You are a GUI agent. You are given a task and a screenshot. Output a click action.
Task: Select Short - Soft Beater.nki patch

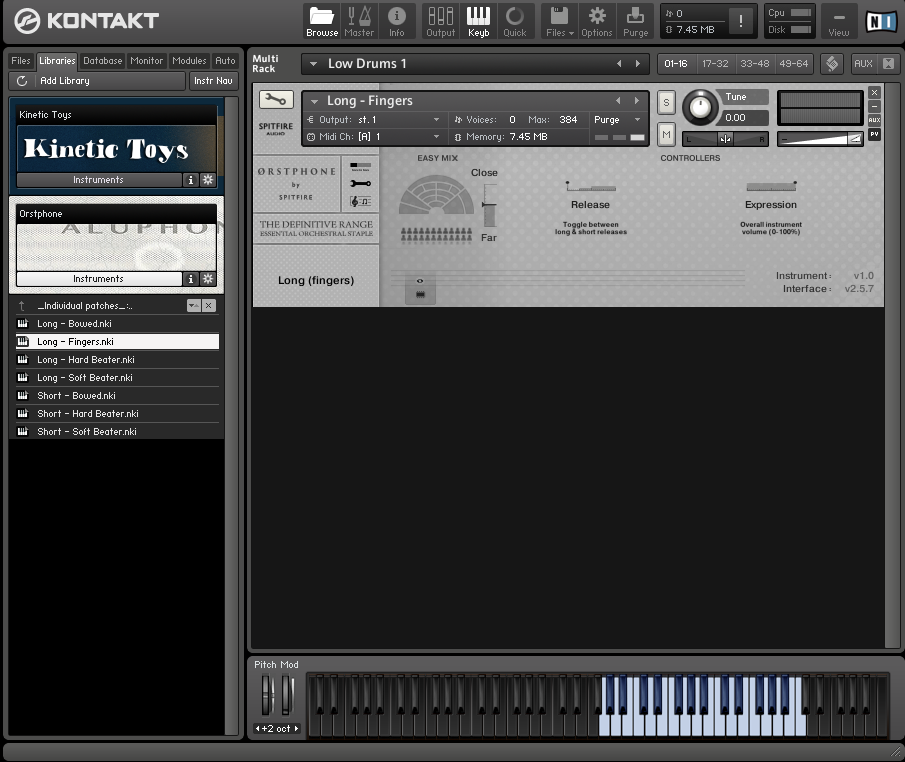117,431
